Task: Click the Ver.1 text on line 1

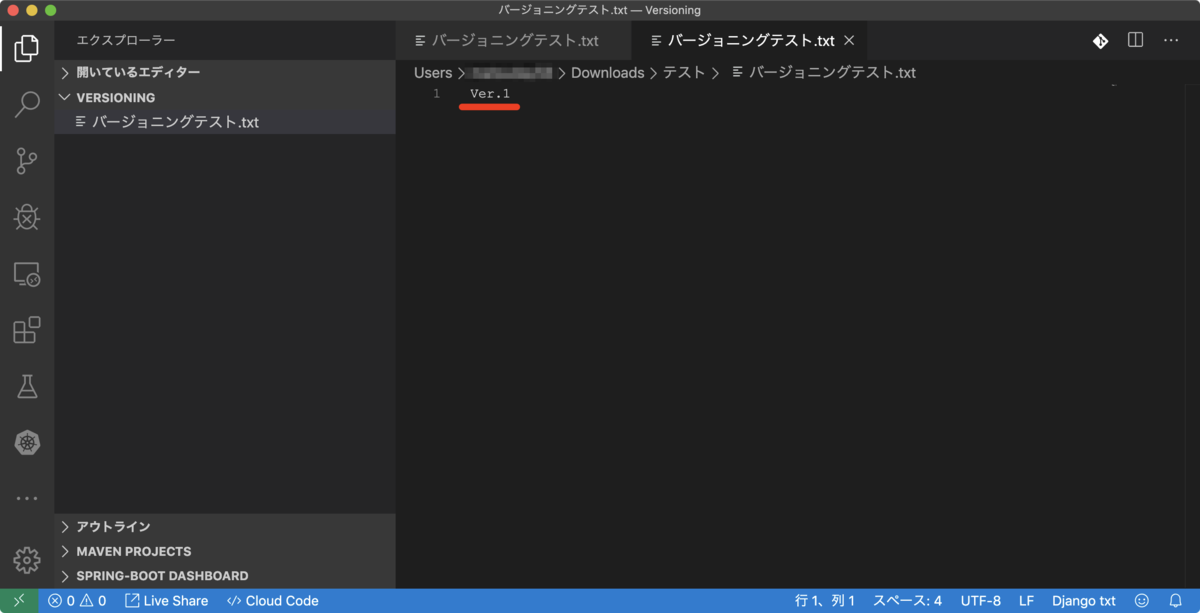Action: click(x=490, y=94)
